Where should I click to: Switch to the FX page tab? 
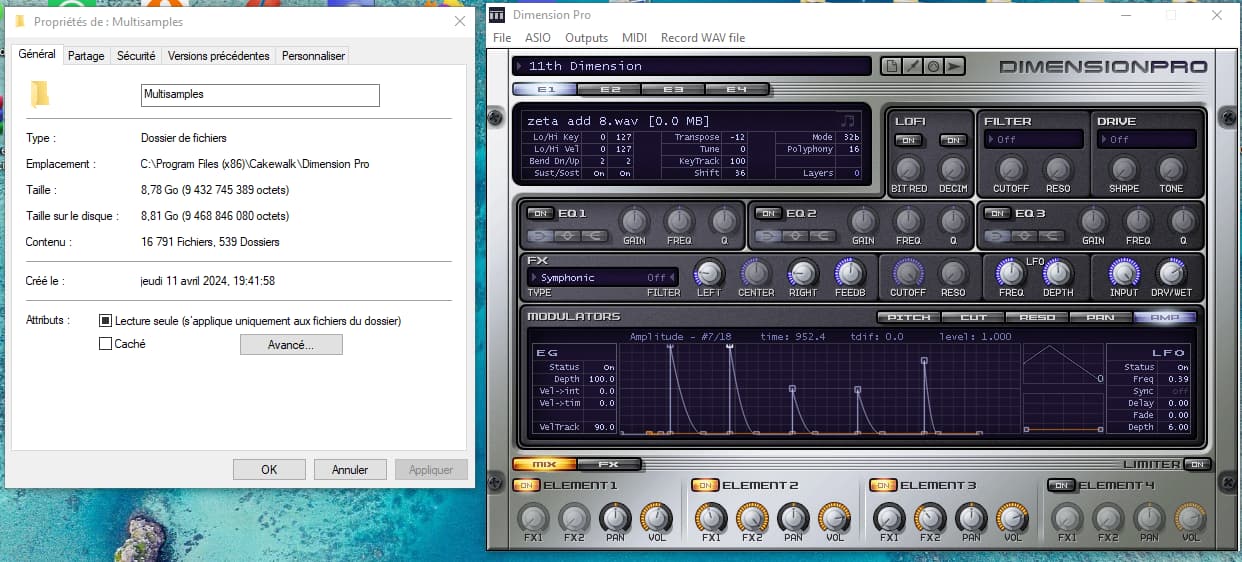pyautogui.click(x=608, y=465)
